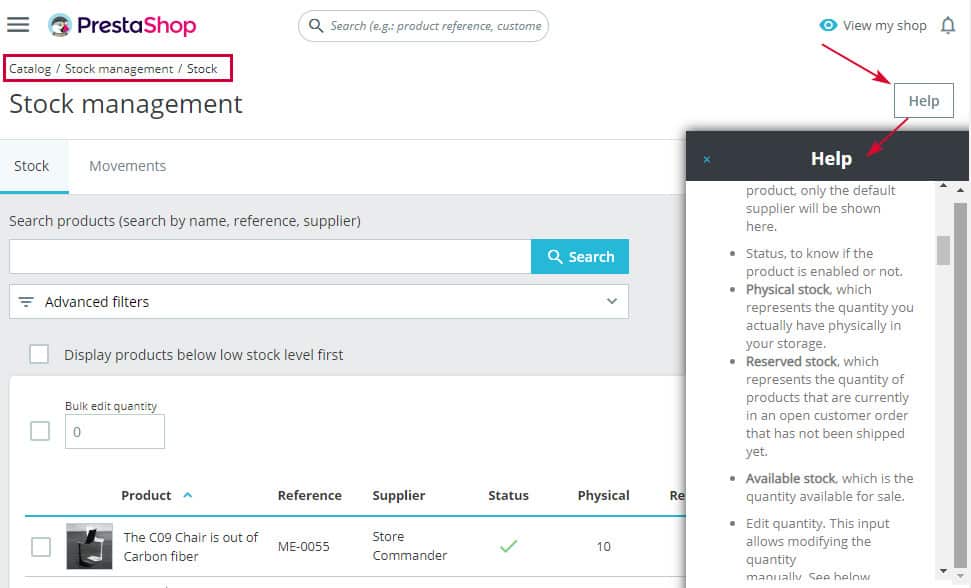Click the eye icon beside View my shop
The height and width of the screenshot is (588, 971).
[x=828, y=26]
